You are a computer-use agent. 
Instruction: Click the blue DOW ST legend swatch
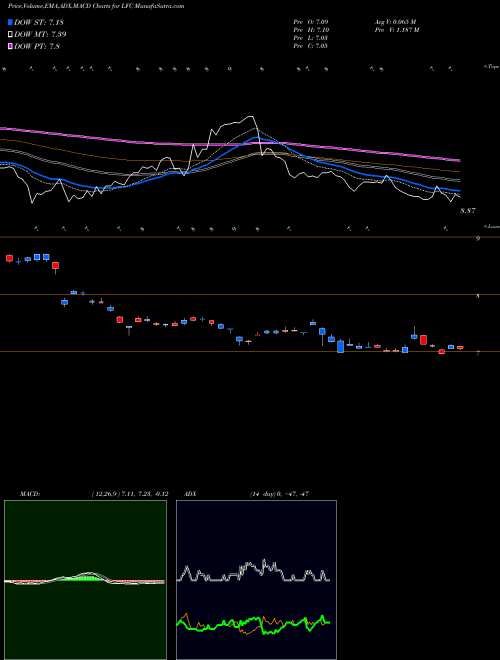pos(10,22)
